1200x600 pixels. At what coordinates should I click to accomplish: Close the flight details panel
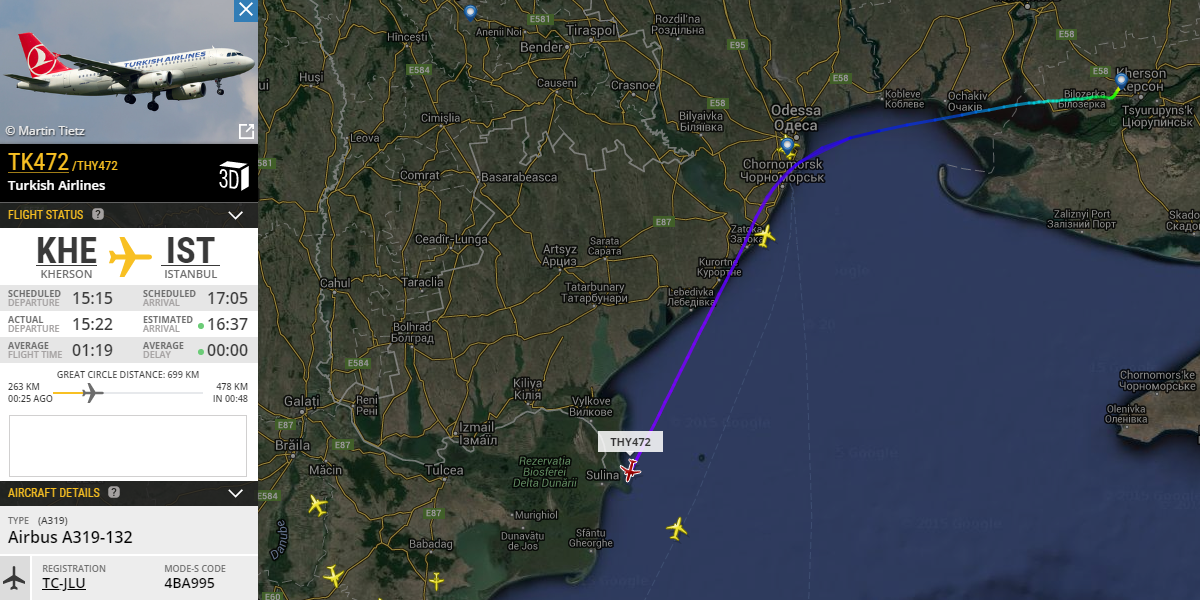click(245, 10)
